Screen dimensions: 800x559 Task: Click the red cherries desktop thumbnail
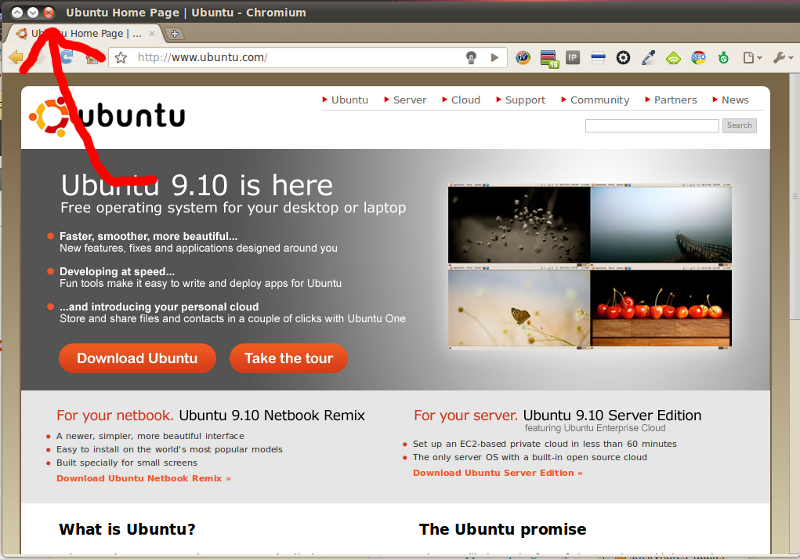click(x=661, y=307)
